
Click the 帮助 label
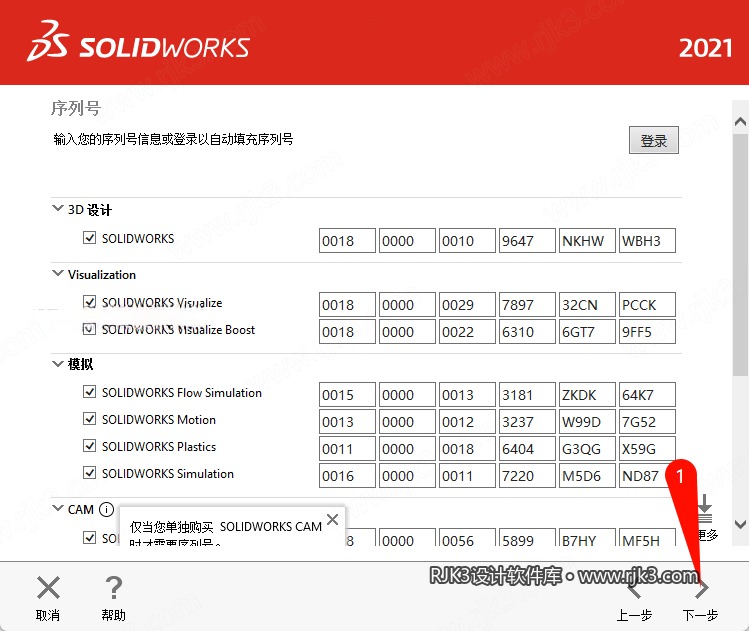[114, 615]
